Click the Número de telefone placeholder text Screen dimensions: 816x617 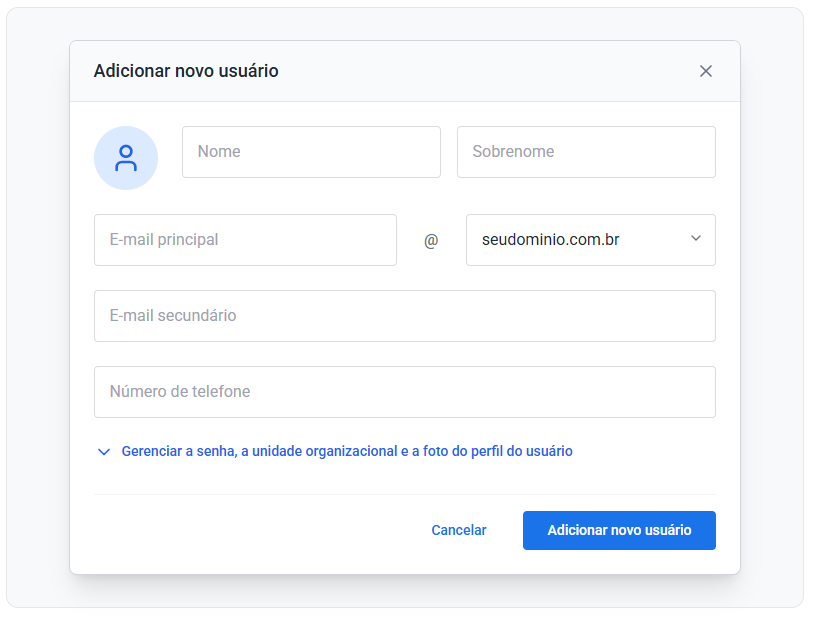pos(180,392)
